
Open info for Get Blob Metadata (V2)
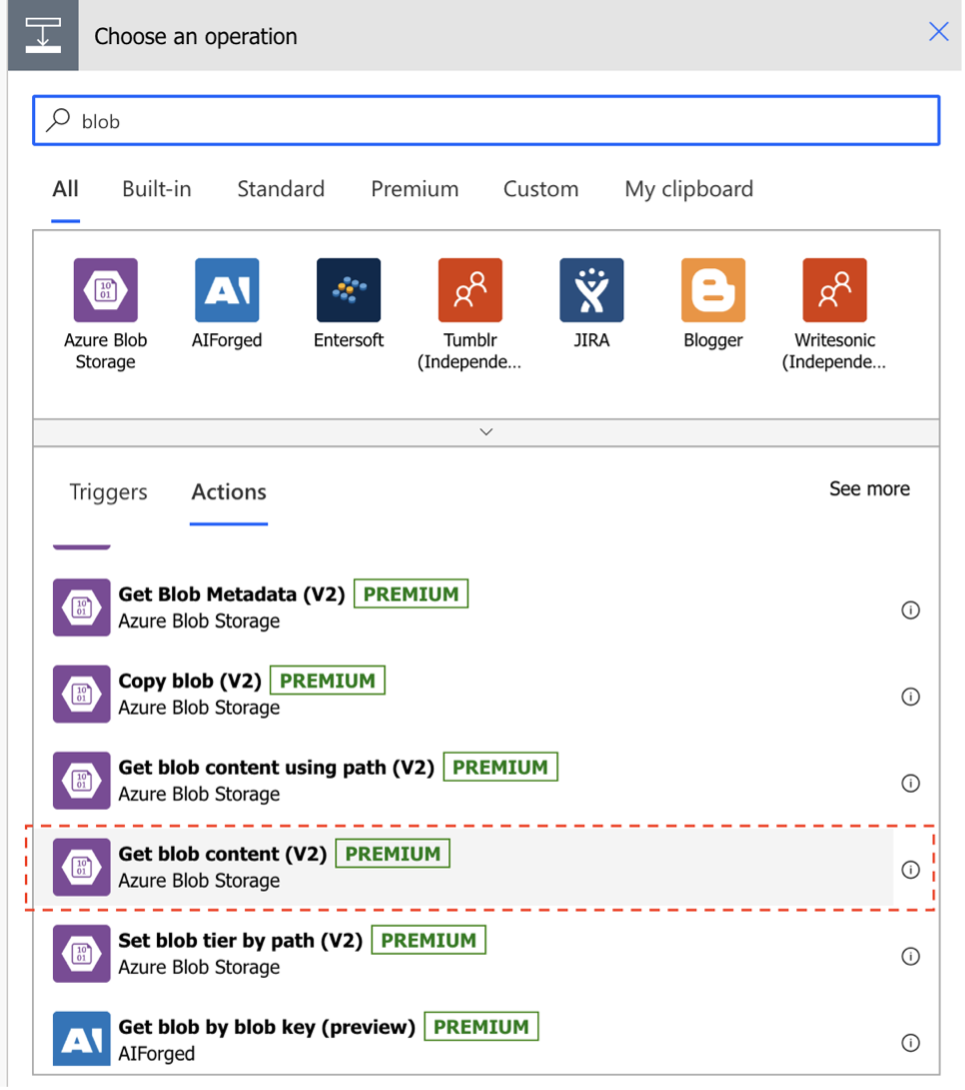[910, 610]
